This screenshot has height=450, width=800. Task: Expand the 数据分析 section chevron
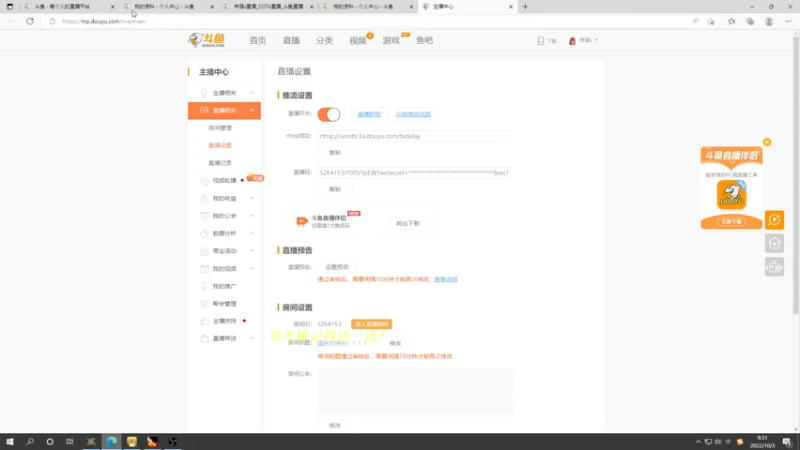[252, 233]
